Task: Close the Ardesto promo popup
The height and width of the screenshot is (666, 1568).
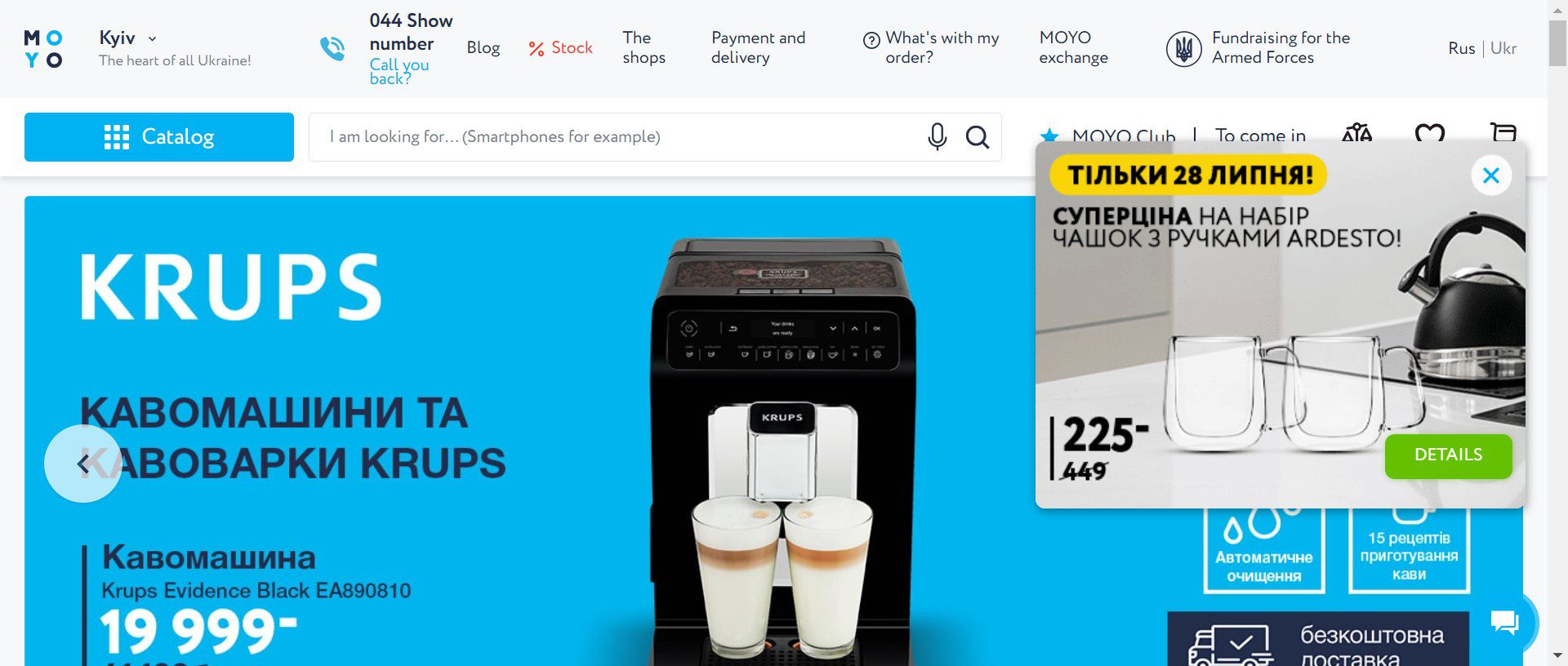Action: tap(1491, 175)
